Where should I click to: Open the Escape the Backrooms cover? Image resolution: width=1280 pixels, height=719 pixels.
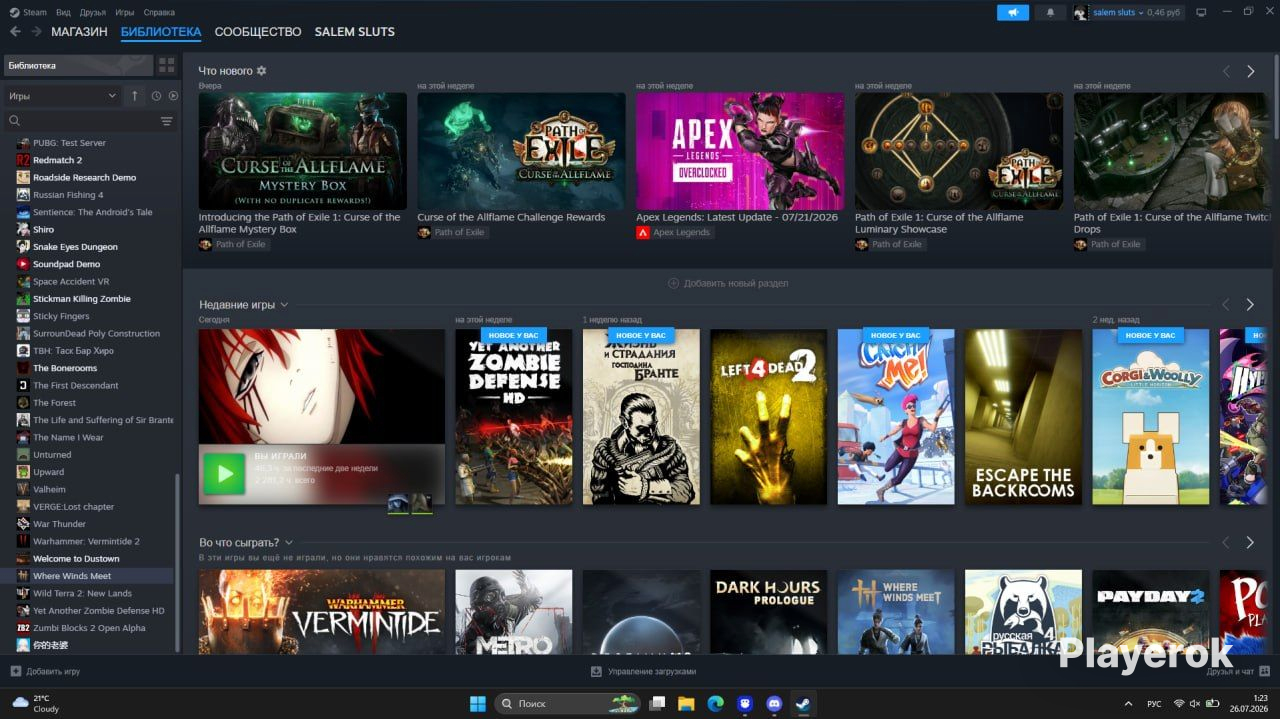point(1023,416)
